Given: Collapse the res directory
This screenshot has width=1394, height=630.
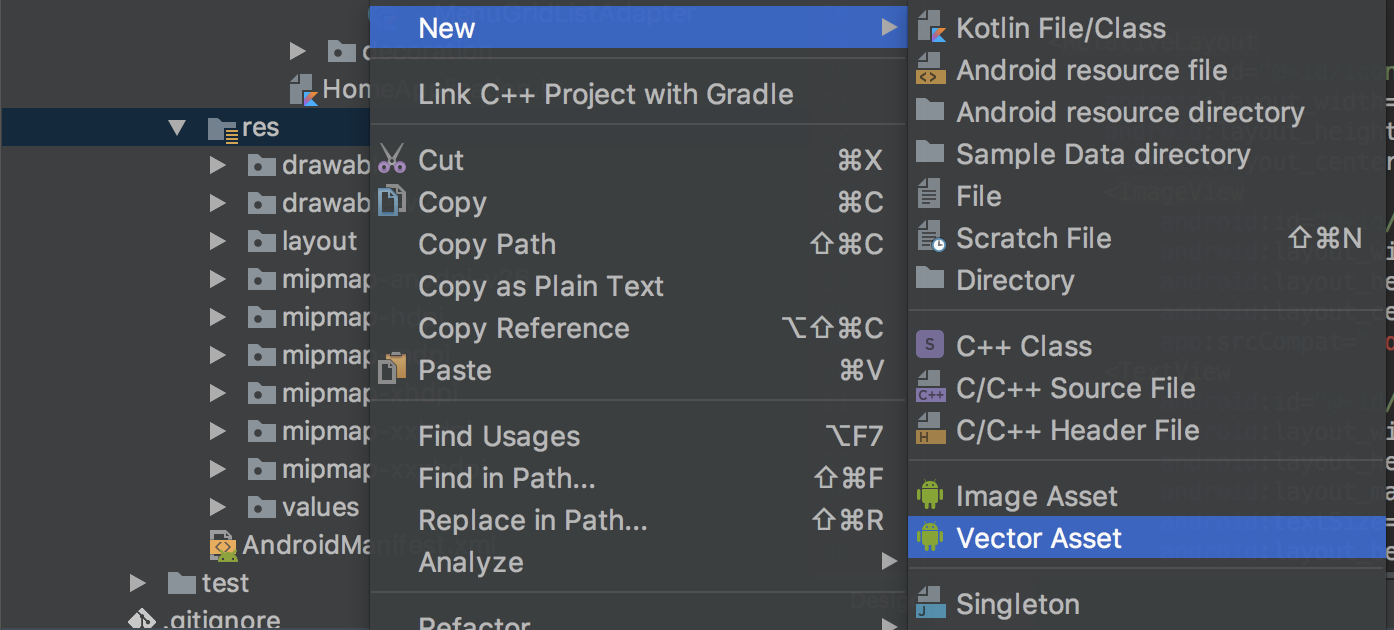Looking at the screenshot, I should pos(176,127).
